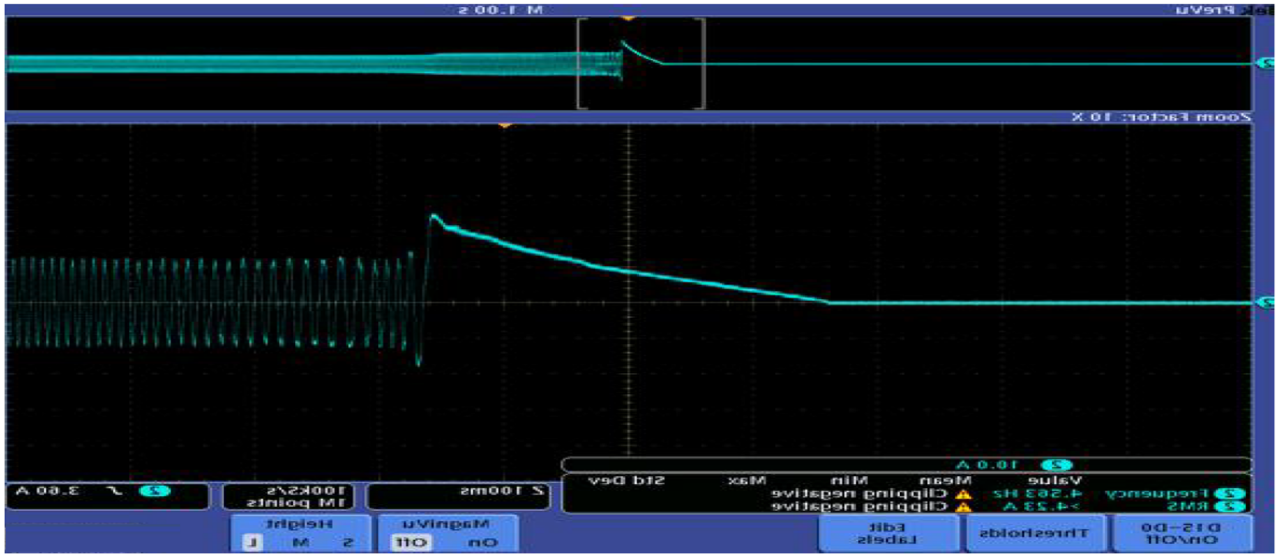The height and width of the screenshot is (557, 1278).
Task: Click the warning icon on the Frequency row
Action: (x=964, y=493)
